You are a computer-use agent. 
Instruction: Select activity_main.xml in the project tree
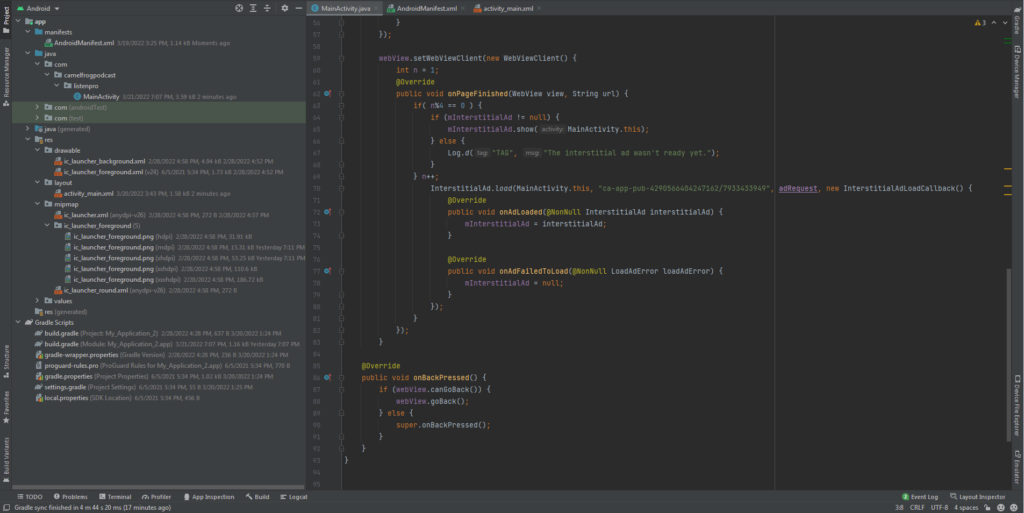pyautogui.click(x=88, y=193)
